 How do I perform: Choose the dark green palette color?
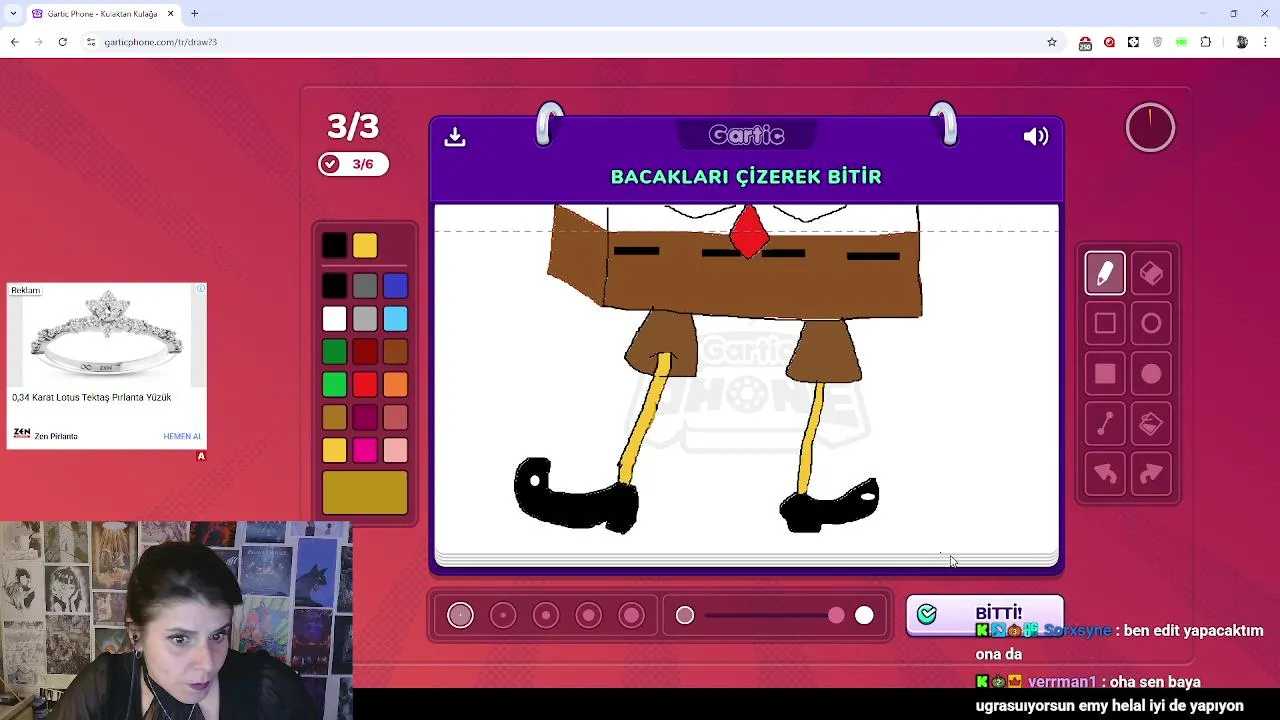(335, 352)
